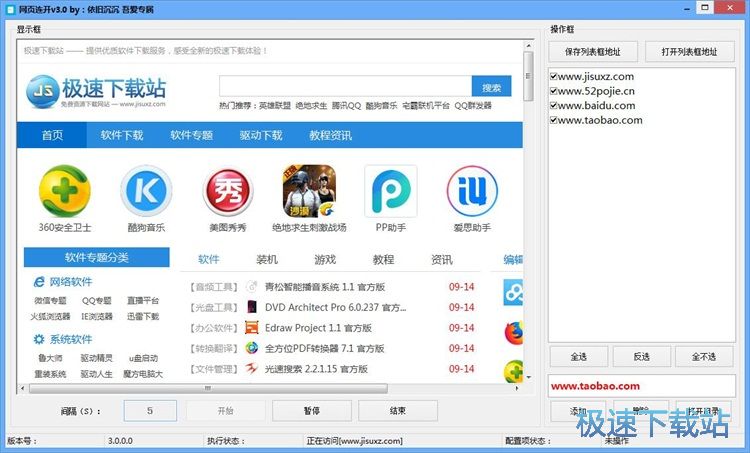This screenshot has height=453, width=750.
Task: Open the 教程资讯 navigation tab
Action: pos(331,135)
